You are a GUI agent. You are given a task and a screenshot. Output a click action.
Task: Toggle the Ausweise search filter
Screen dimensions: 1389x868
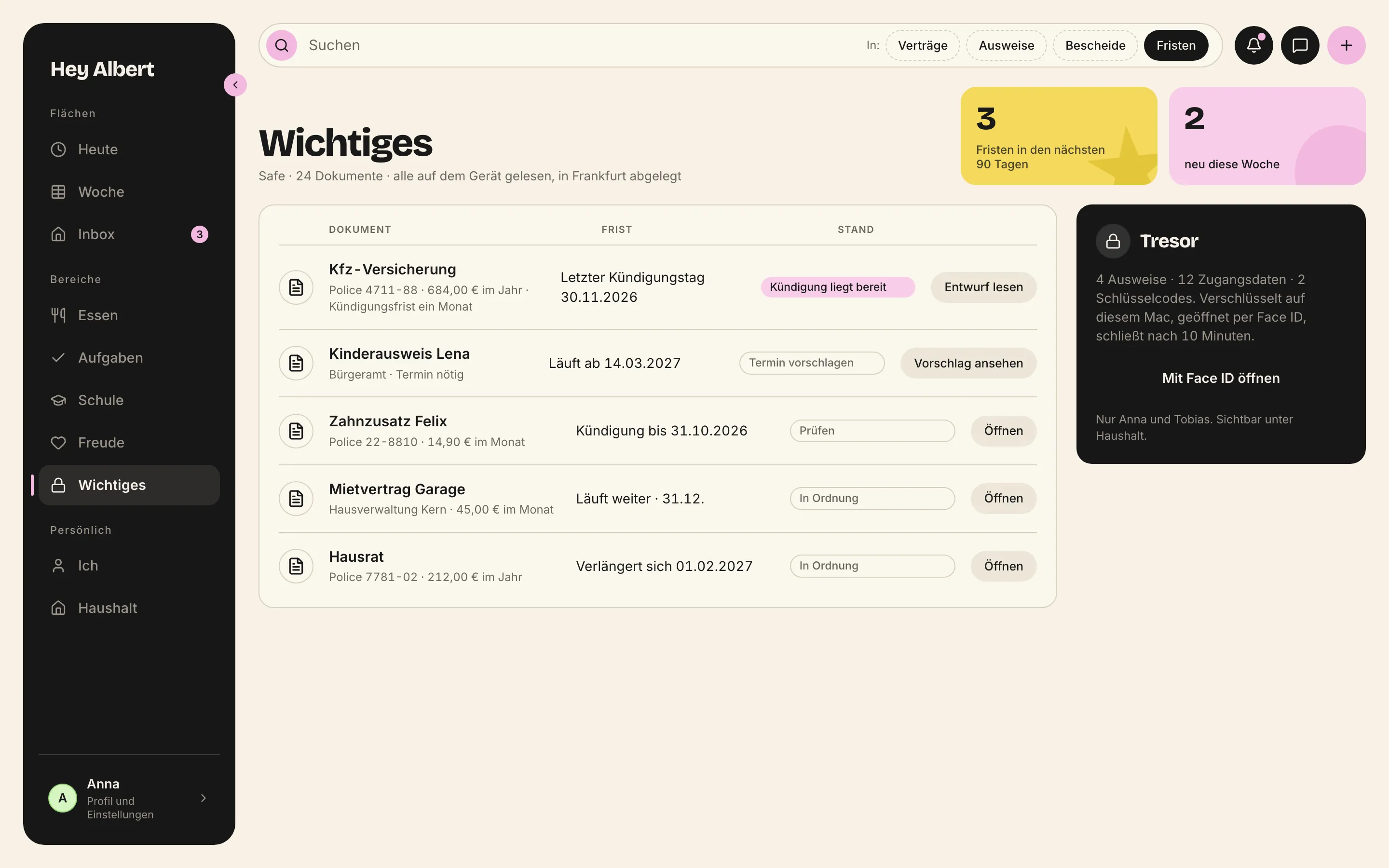[1006, 45]
